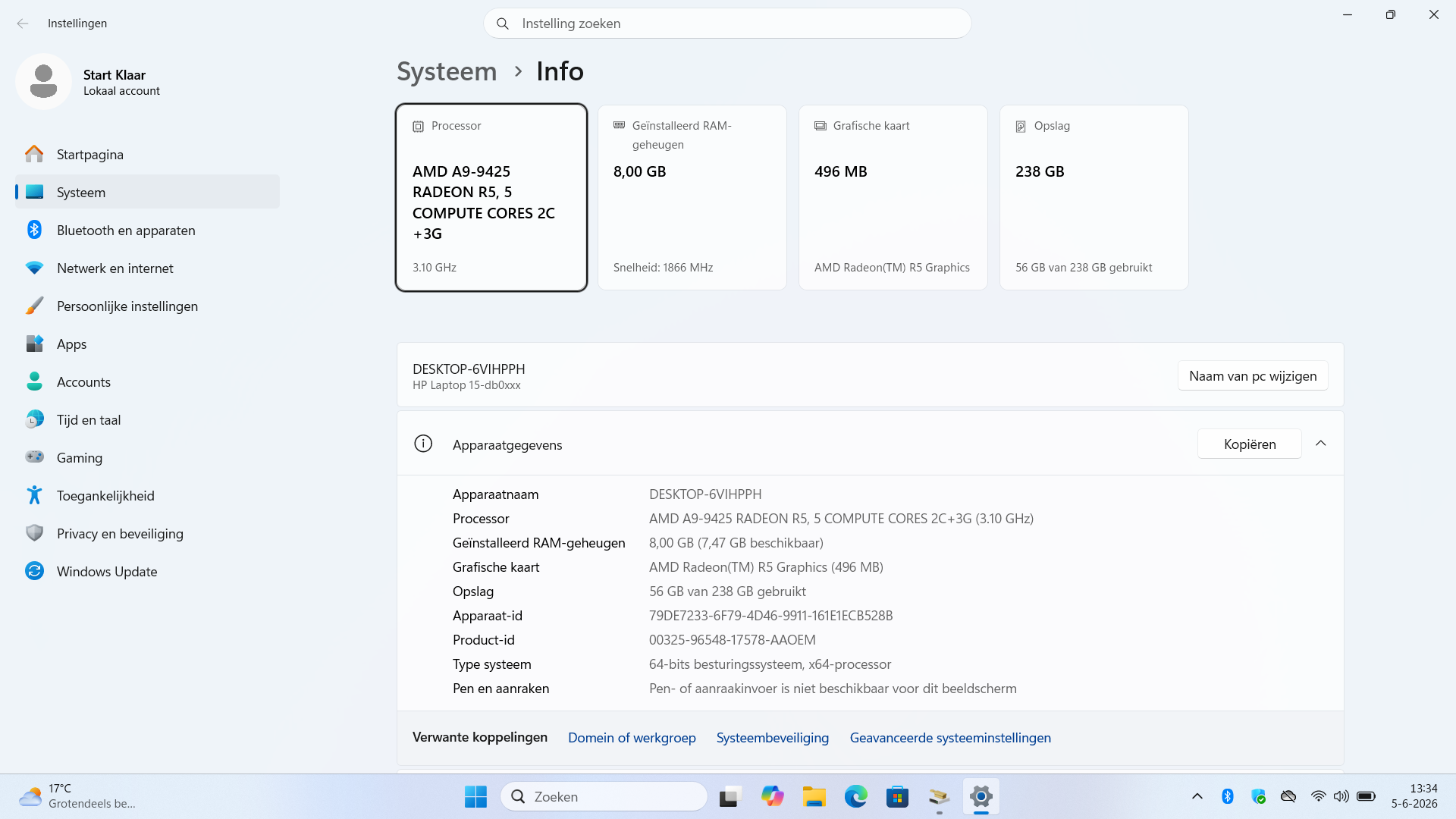
Task: Select Netwerk en internet in sidebar
Action: (147, 268)
